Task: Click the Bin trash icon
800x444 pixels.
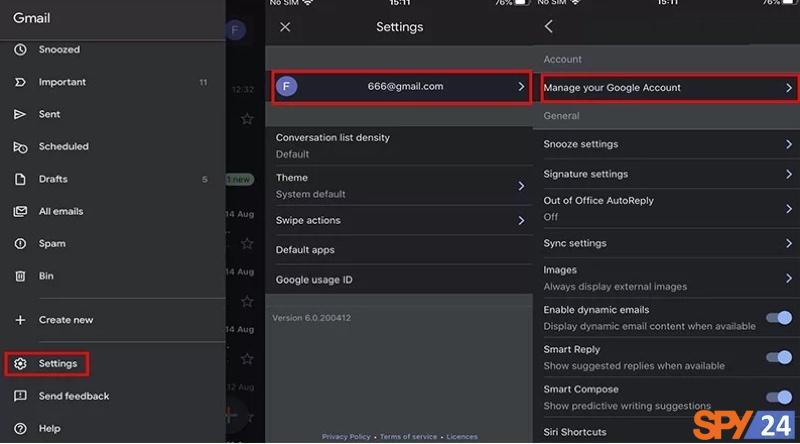Action: click(x=20, y=276)
